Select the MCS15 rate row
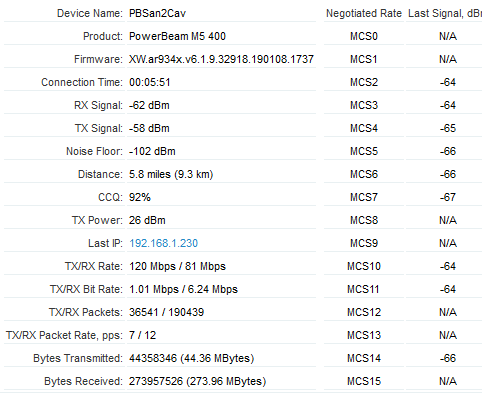The image size is (482, 406). coord(403,381)
